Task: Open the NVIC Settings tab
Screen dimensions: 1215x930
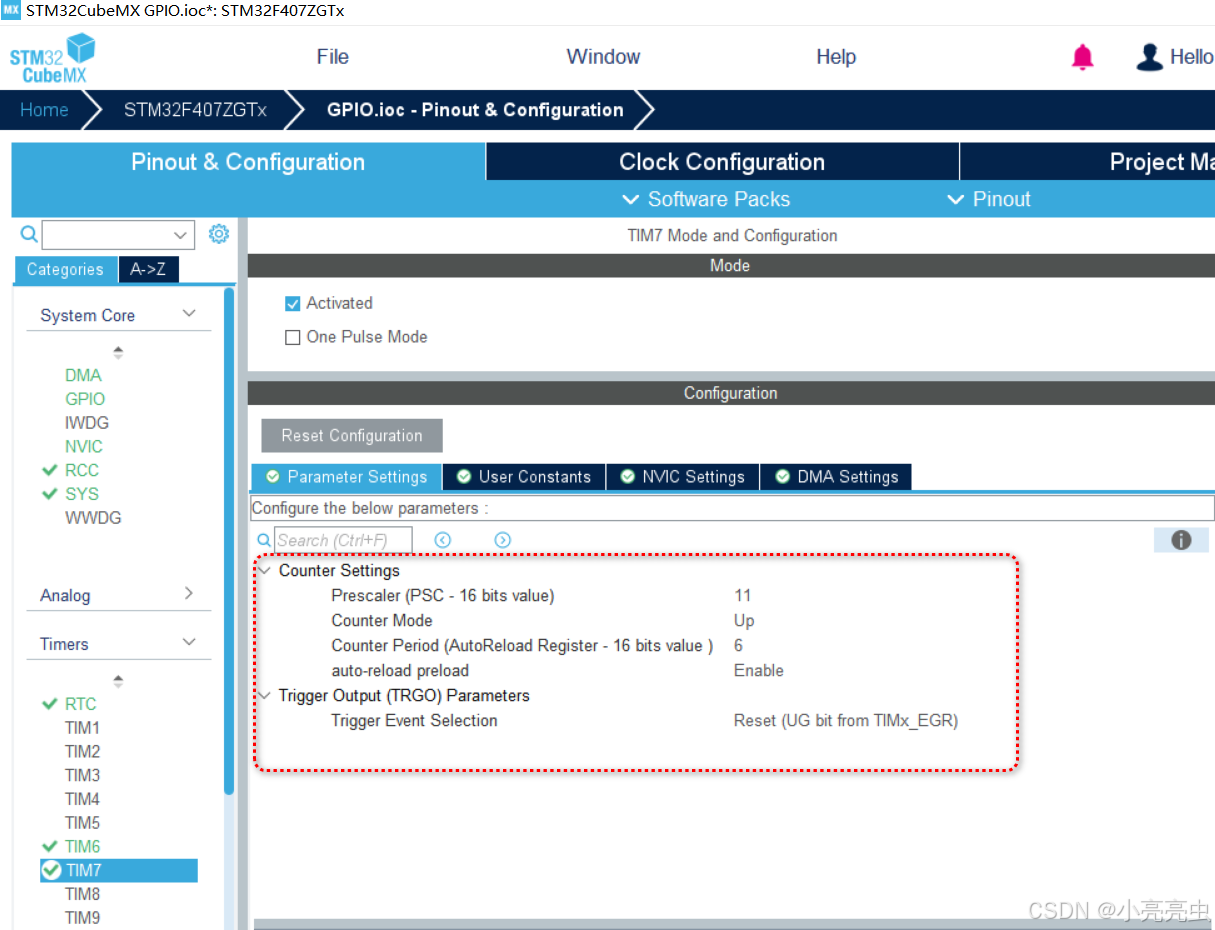Action: tap(683, 477)
